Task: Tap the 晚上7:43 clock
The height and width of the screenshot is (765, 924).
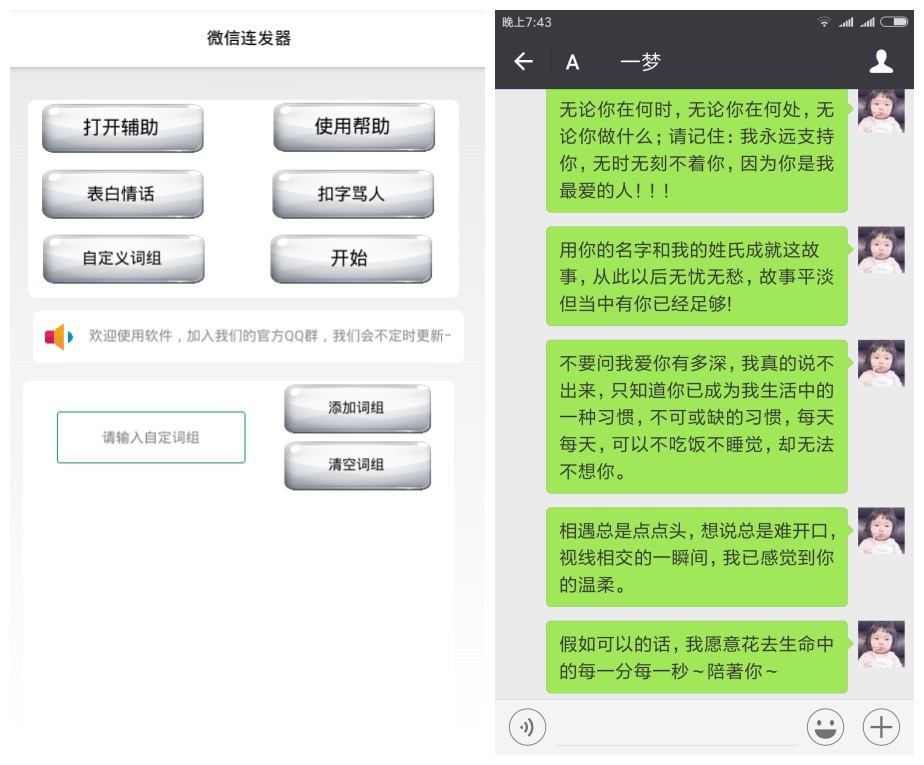Action: pyautogui.click(x=527, y=22)
